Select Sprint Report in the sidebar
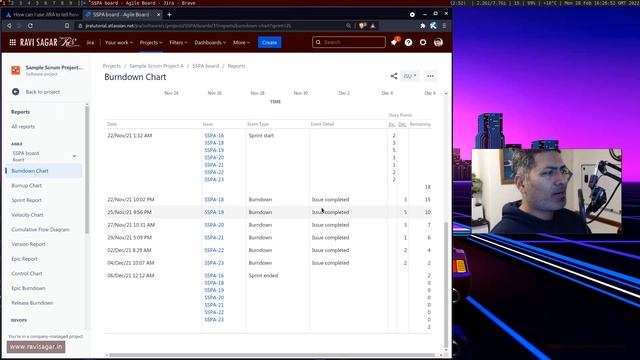 [27, 200]
